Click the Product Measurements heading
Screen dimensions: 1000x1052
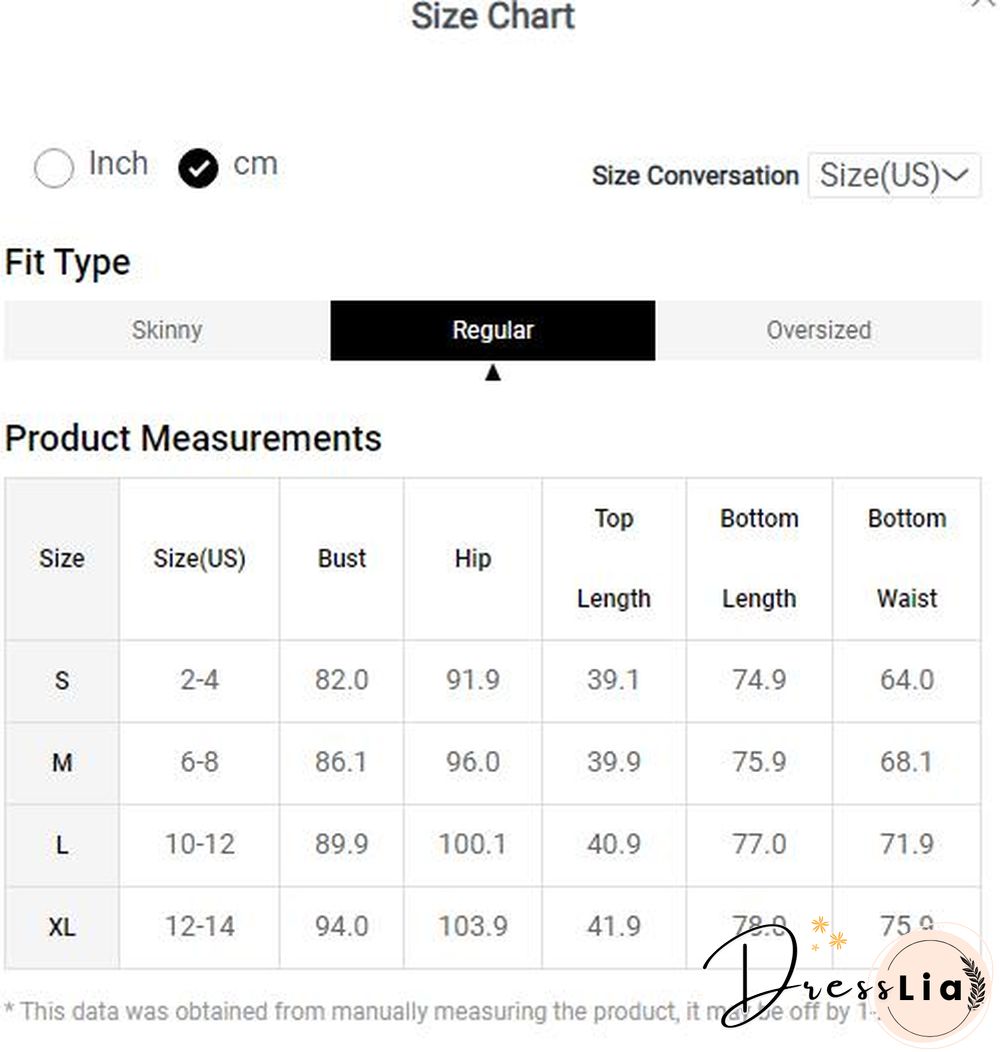193,438
